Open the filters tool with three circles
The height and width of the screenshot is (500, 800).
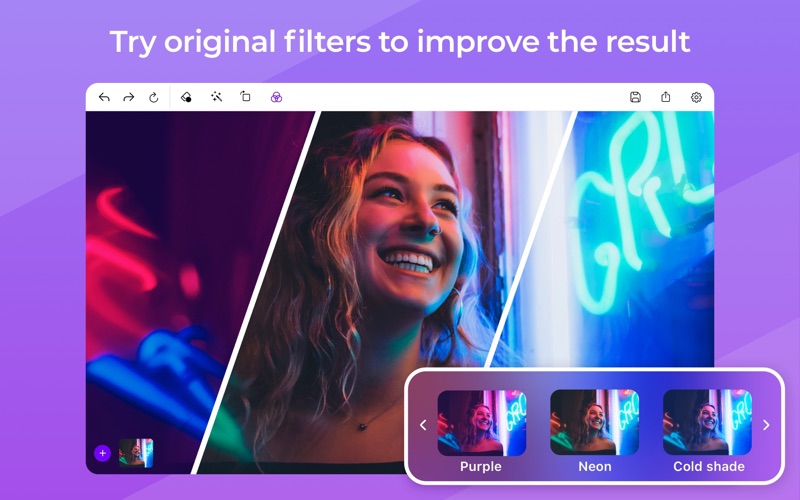click(x=276, y=97)
